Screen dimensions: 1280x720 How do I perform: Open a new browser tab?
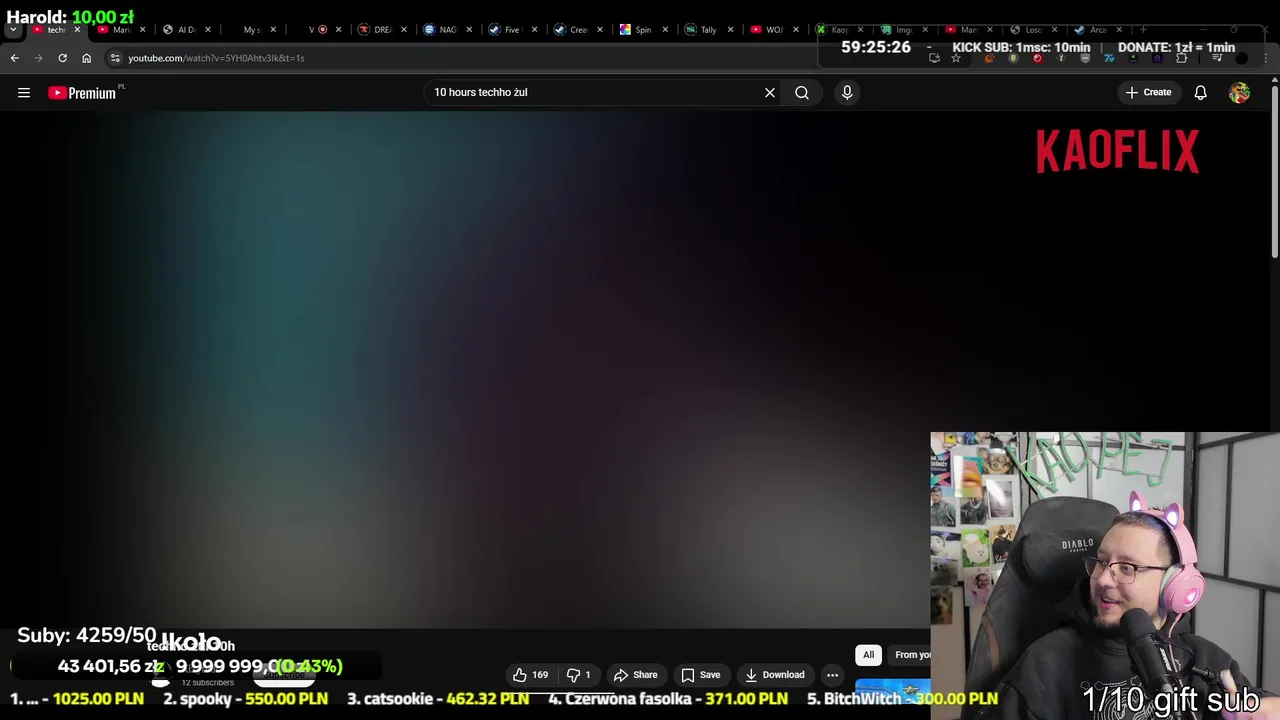(1143, 30)
